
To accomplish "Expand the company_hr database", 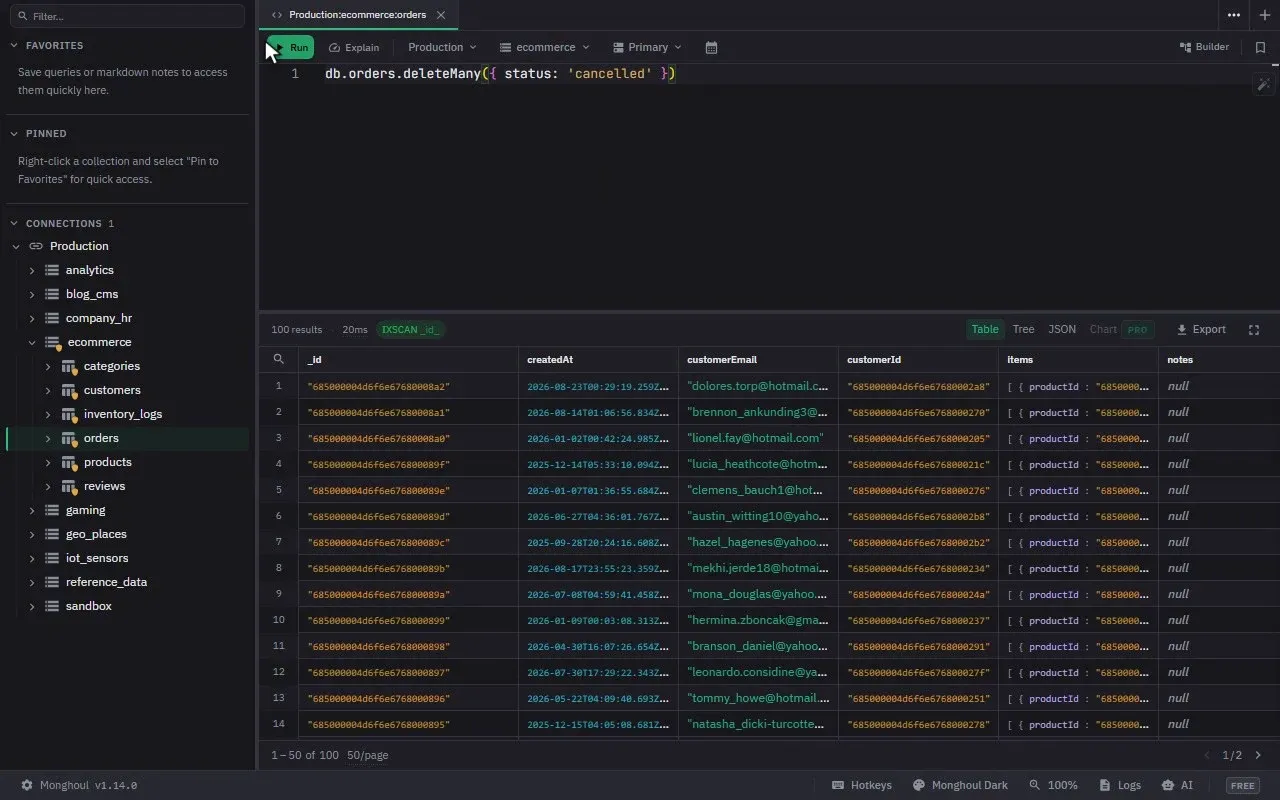I will tap(32, 318).
